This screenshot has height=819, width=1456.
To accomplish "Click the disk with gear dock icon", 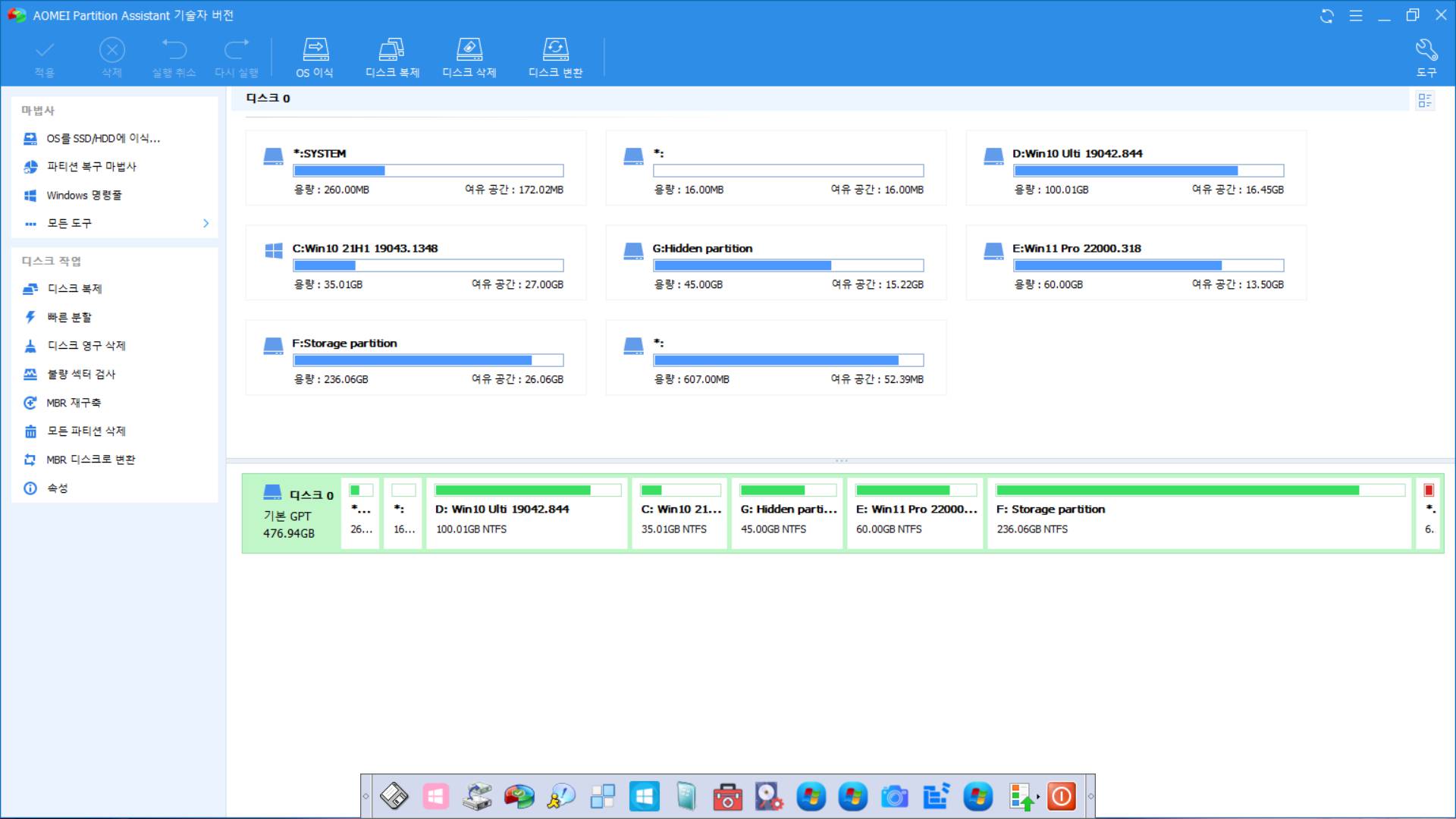I will pyautogui.click(x=769, y=796).
